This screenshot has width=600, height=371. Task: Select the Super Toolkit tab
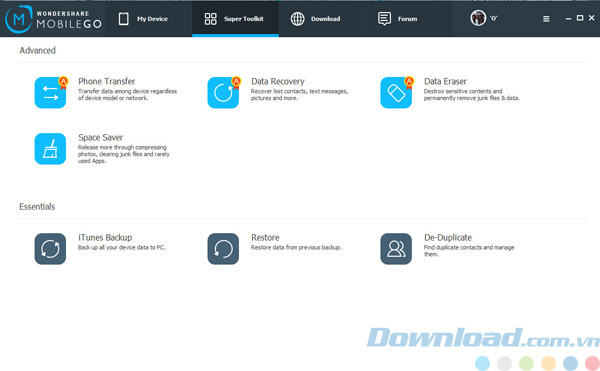tap(235, 19)
